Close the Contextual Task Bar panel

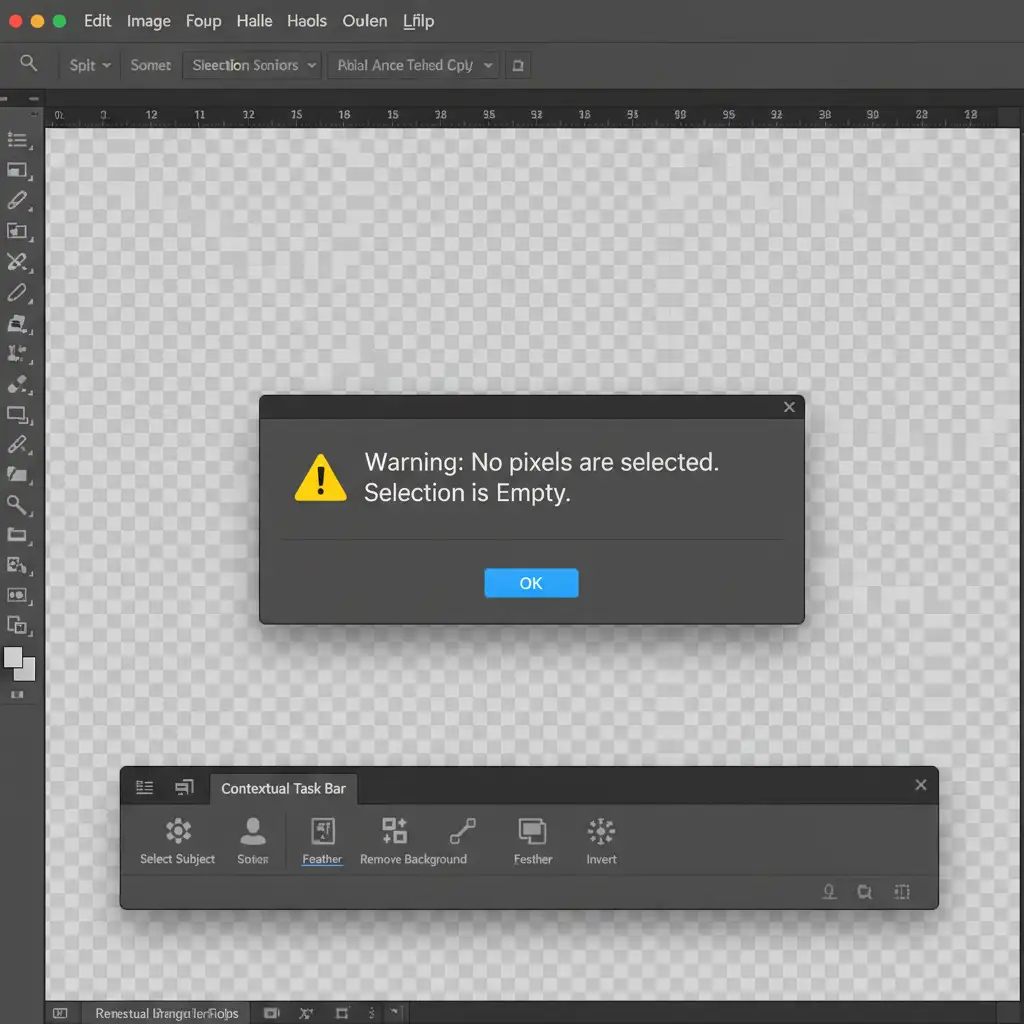(x=920, y=785)
